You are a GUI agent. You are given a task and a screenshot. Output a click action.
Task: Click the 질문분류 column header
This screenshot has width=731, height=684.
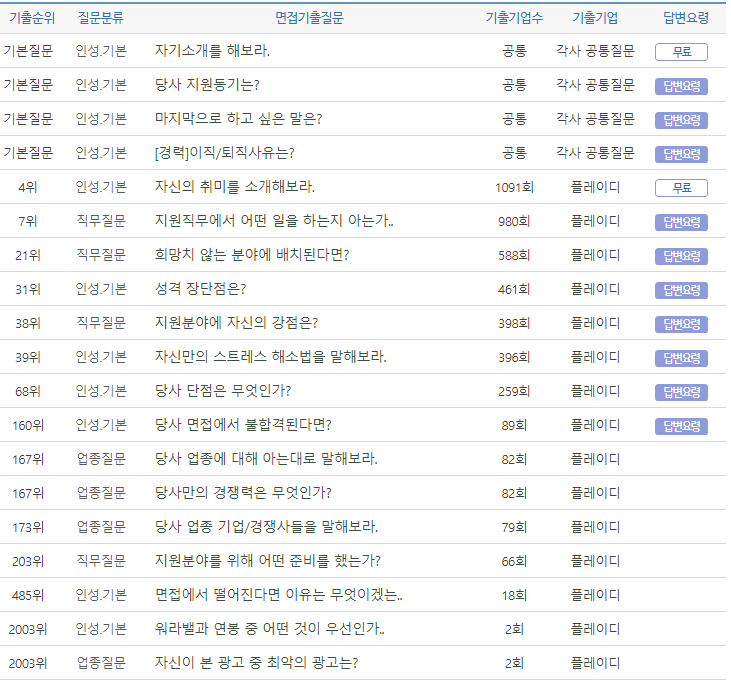click(101, 18)
